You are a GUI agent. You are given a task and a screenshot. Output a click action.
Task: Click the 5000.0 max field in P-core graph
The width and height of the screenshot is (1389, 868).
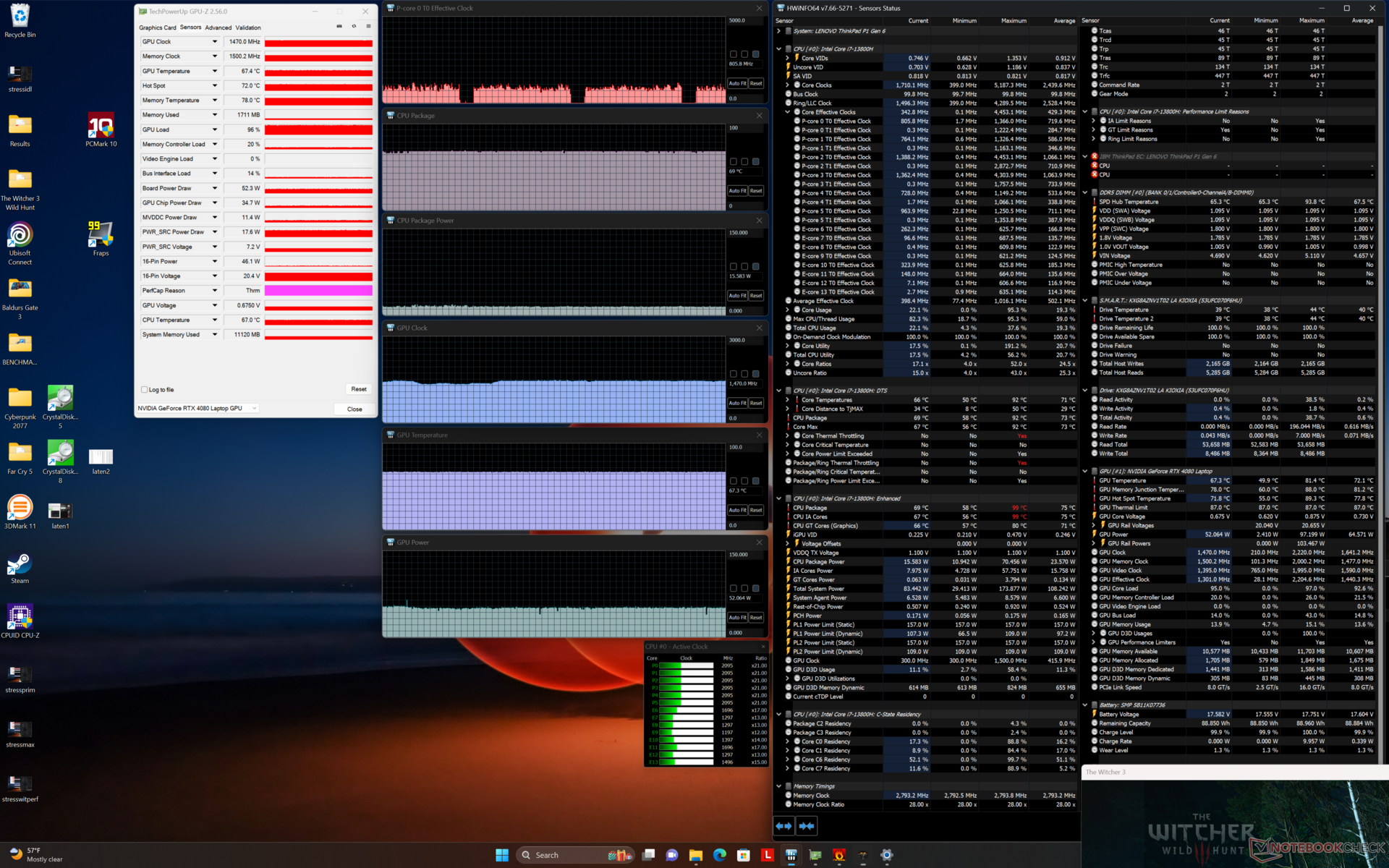[x=744, y=20]
